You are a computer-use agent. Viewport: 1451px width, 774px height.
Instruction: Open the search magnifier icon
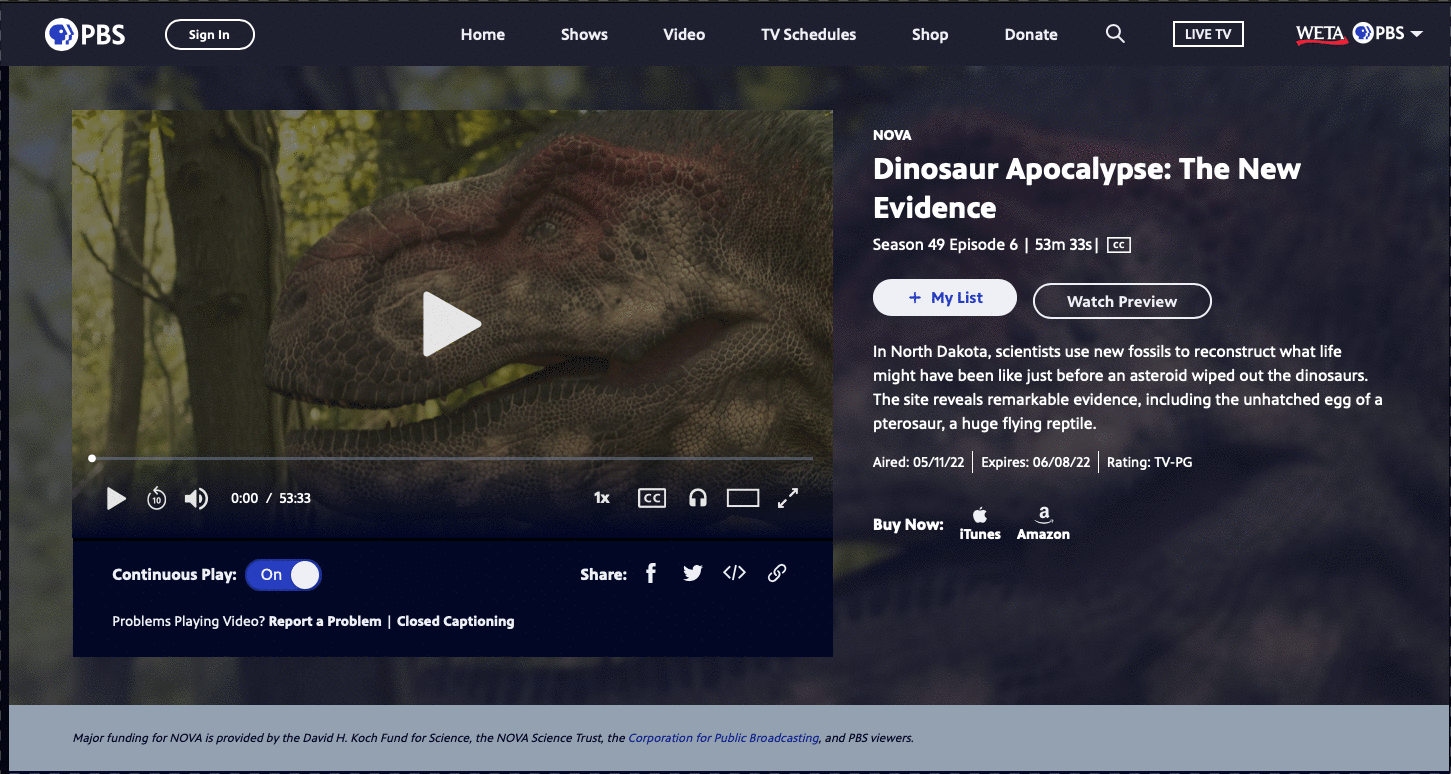click(1115, 34)
